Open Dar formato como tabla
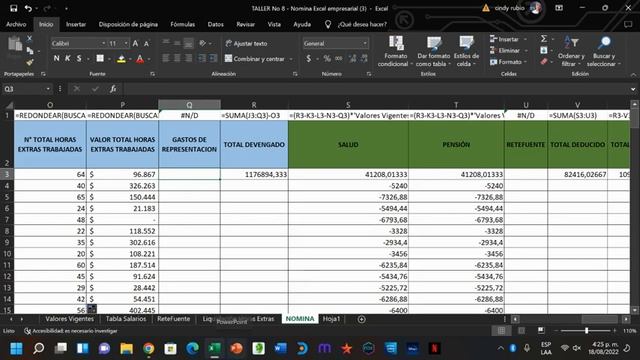Viewport: 640px width, 360px height. click(433, 52)
